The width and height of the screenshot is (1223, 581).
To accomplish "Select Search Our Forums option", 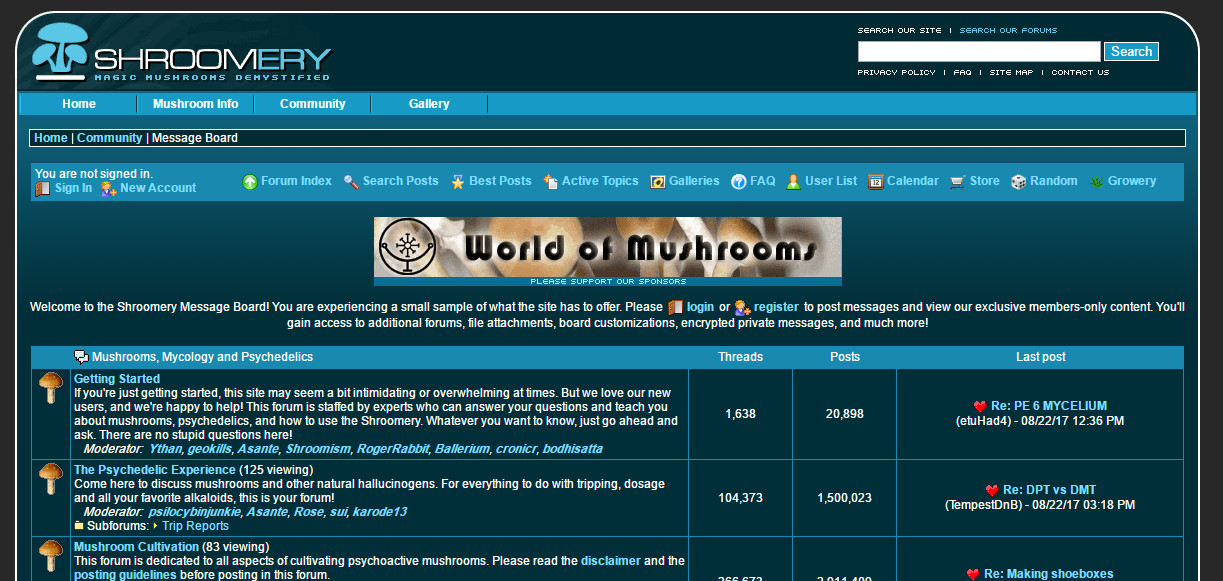I will click(x=1008, y=31).
